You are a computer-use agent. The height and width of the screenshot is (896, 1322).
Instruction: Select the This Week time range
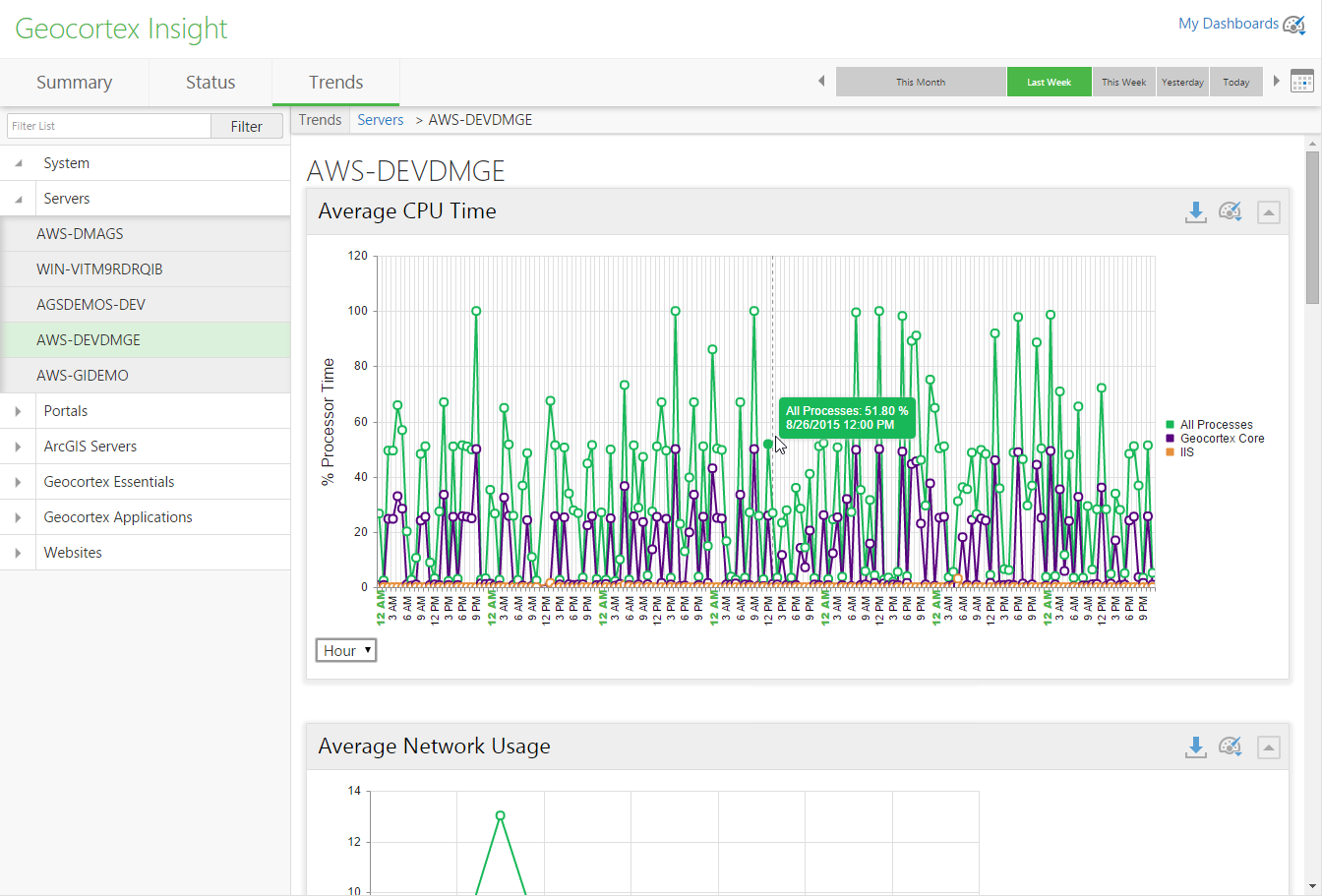pos(1123,82)
